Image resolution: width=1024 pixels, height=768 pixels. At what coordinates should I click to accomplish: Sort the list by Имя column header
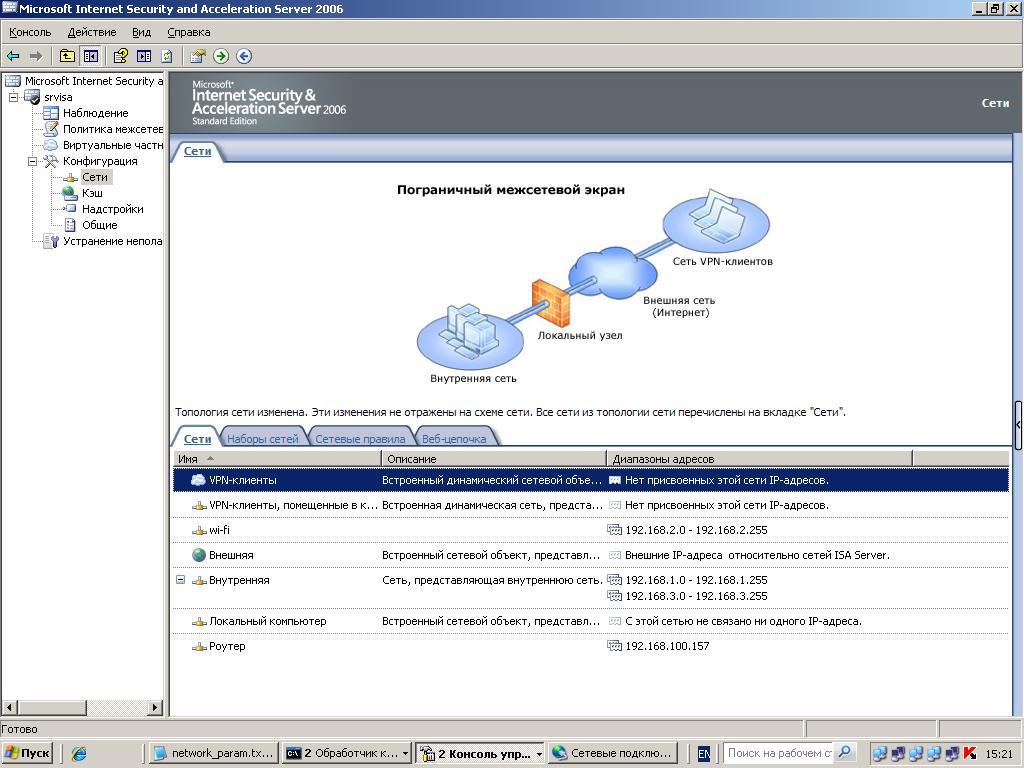(276, 458)
